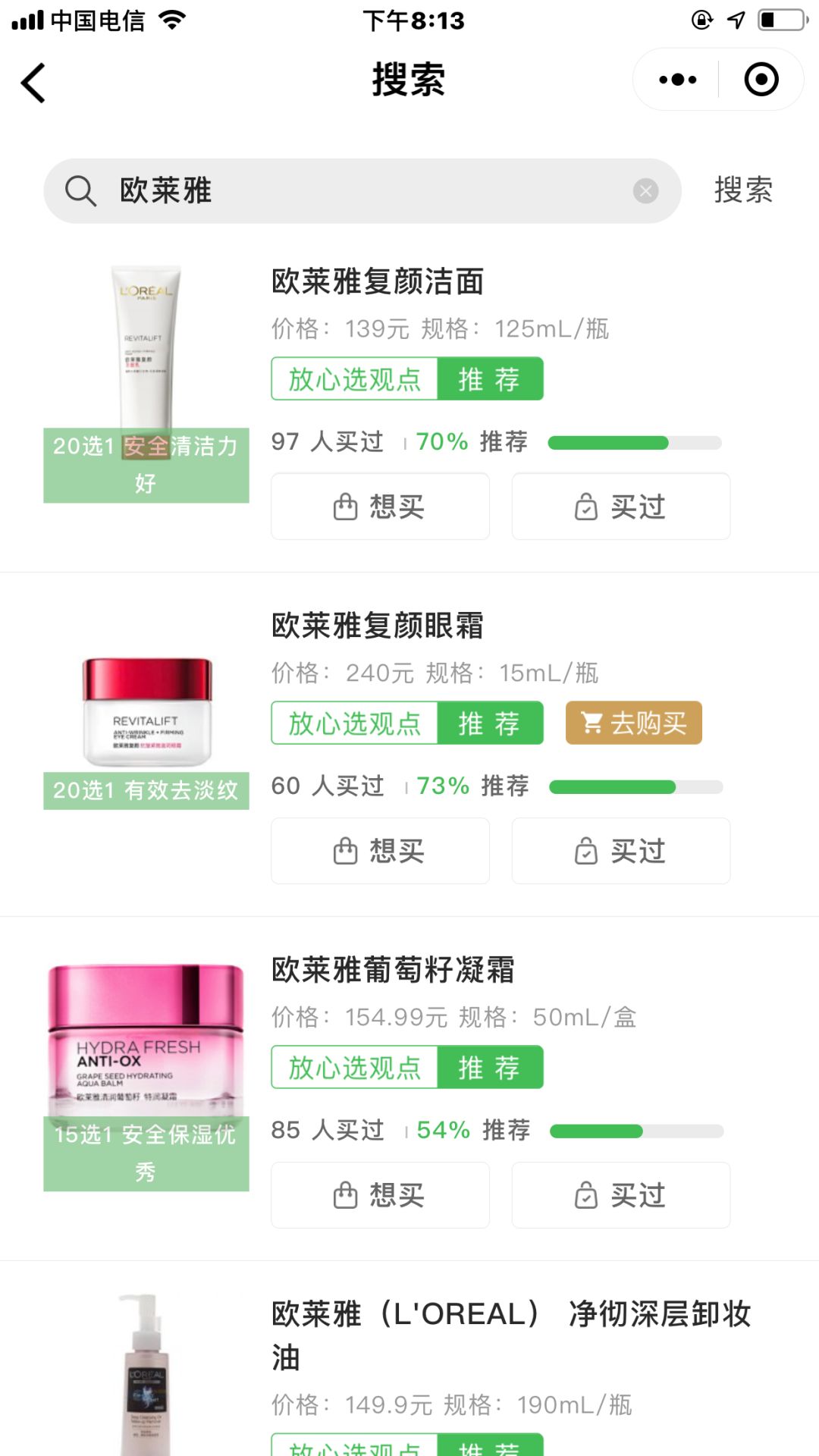
Task: Mark 欧莱雅葡萄籽凝霜 as 买过
Action: click(x=621, y=1195)
